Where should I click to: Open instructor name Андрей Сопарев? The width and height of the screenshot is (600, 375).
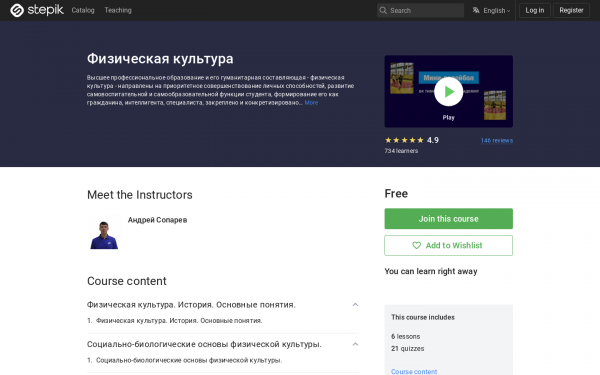[x=157, y=220]
